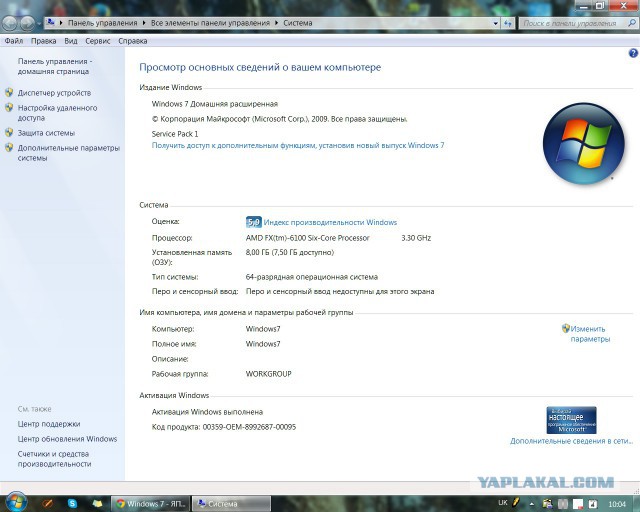Open 'Дополнительные параметры системы'

69,153
